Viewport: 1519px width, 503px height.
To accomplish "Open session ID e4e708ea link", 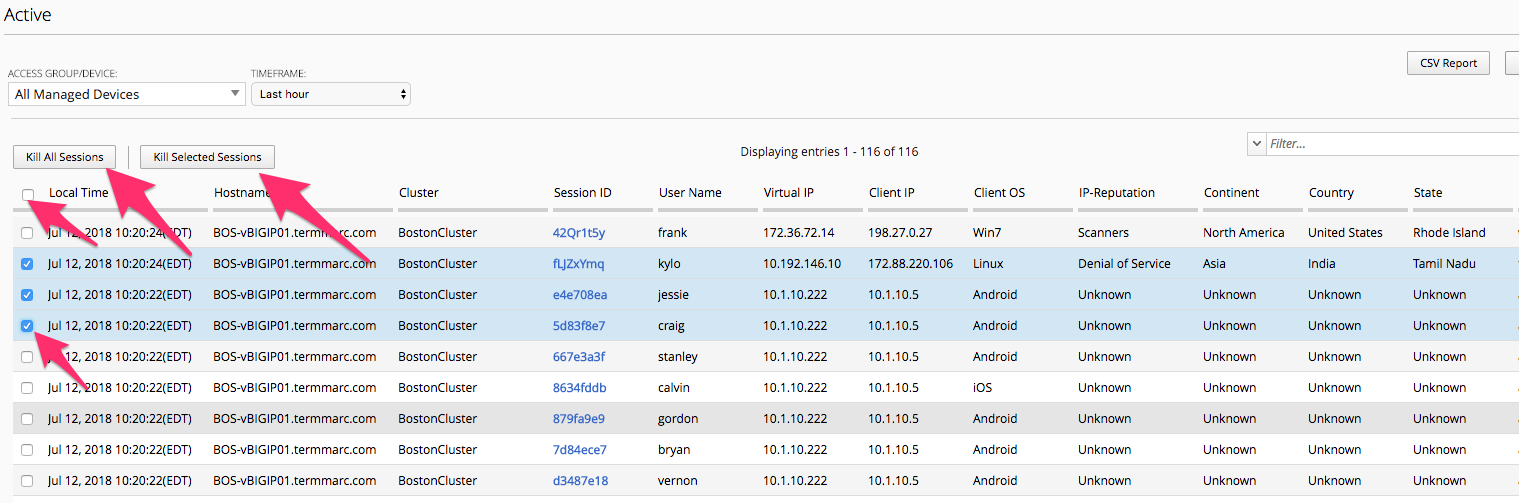I will (x=580, y=295).
